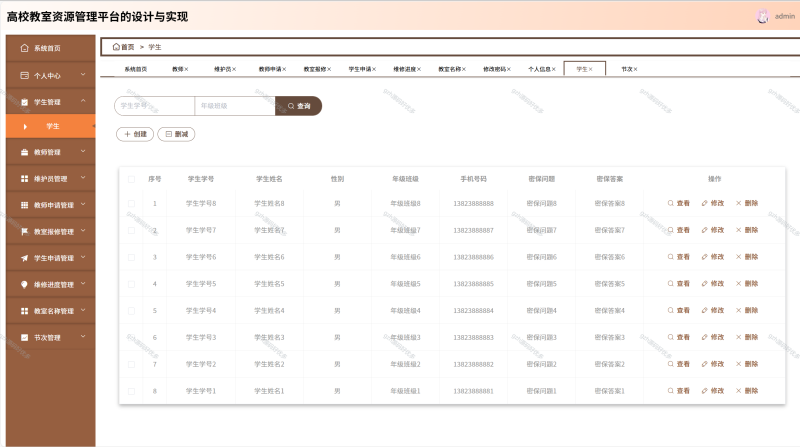Click the paper plane icon beside 学生申请管理
This screenshot has width=800, height=447.
click(24, 258)
